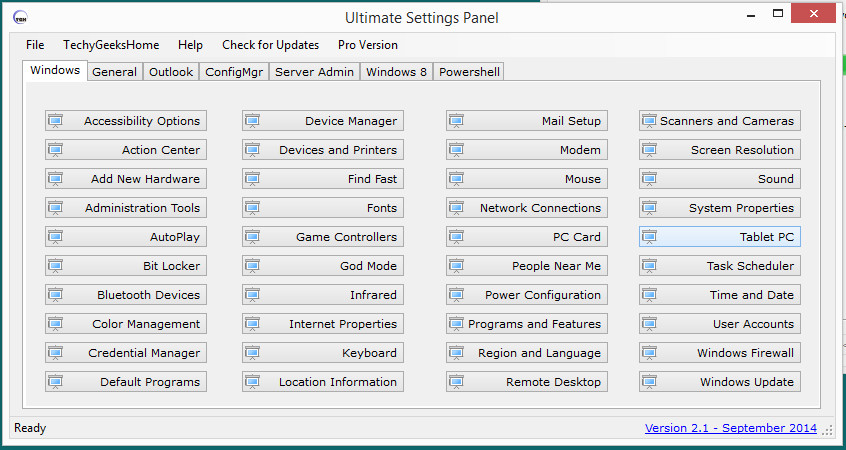Screen dimensions: 846x450
Task: Open Mouse settings
Action: (x=527, y=179)
